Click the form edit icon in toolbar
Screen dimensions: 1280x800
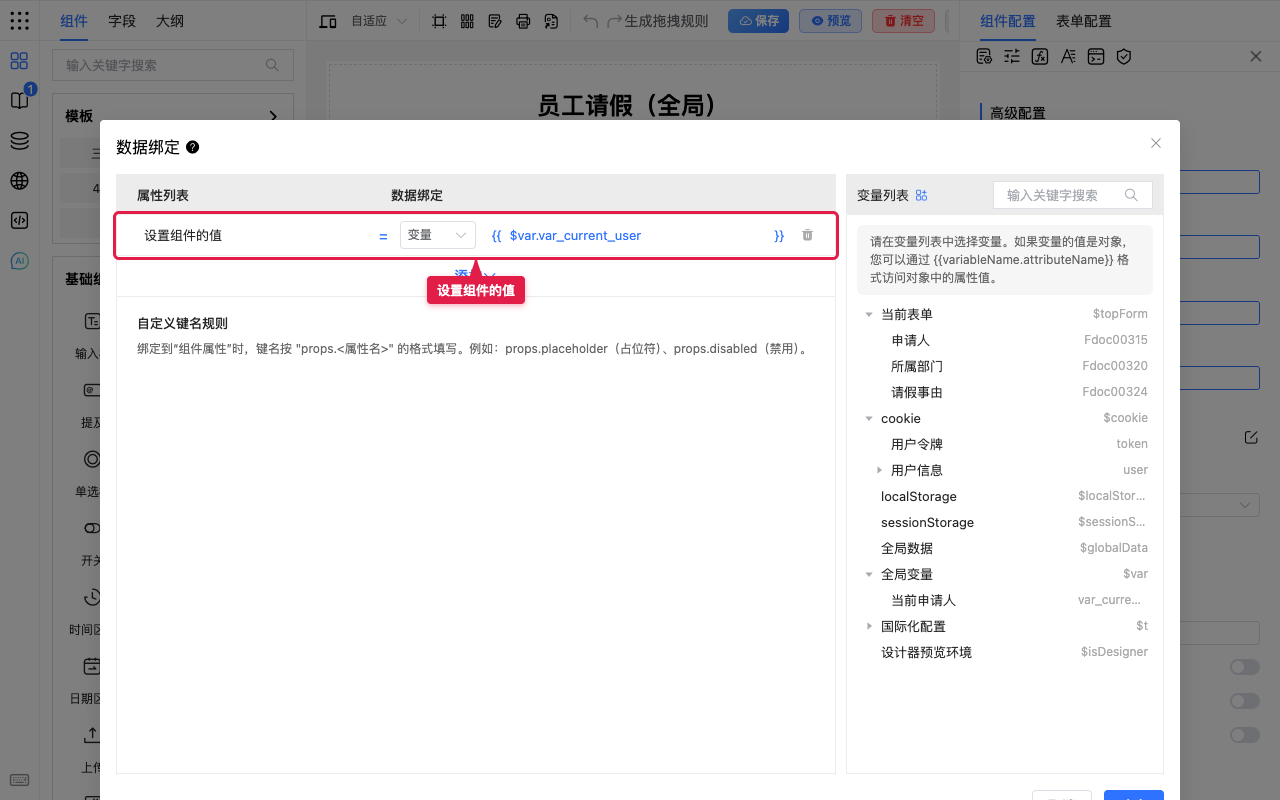(495, 21)
